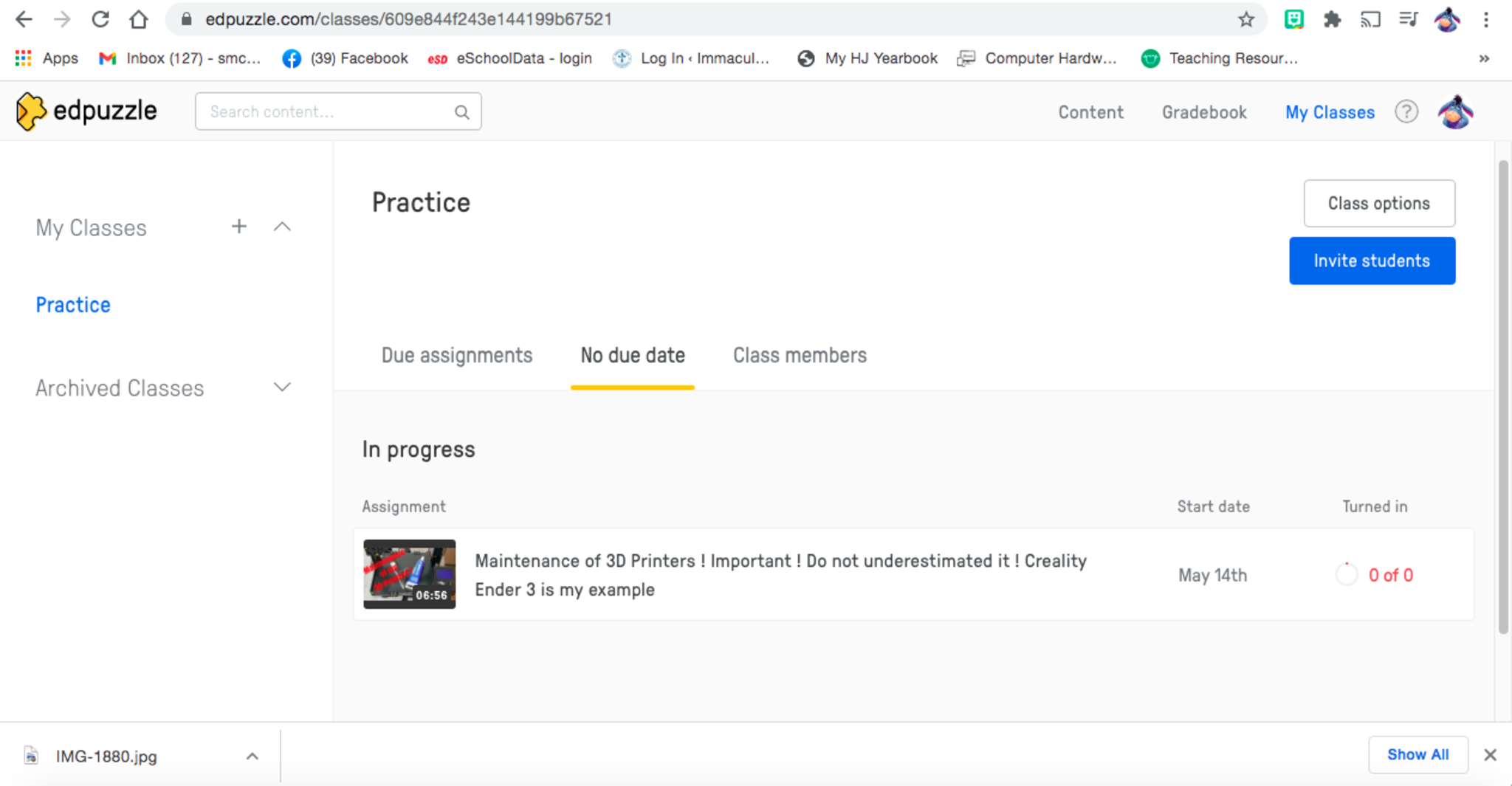Click the Invite students button

[1372, 261]
